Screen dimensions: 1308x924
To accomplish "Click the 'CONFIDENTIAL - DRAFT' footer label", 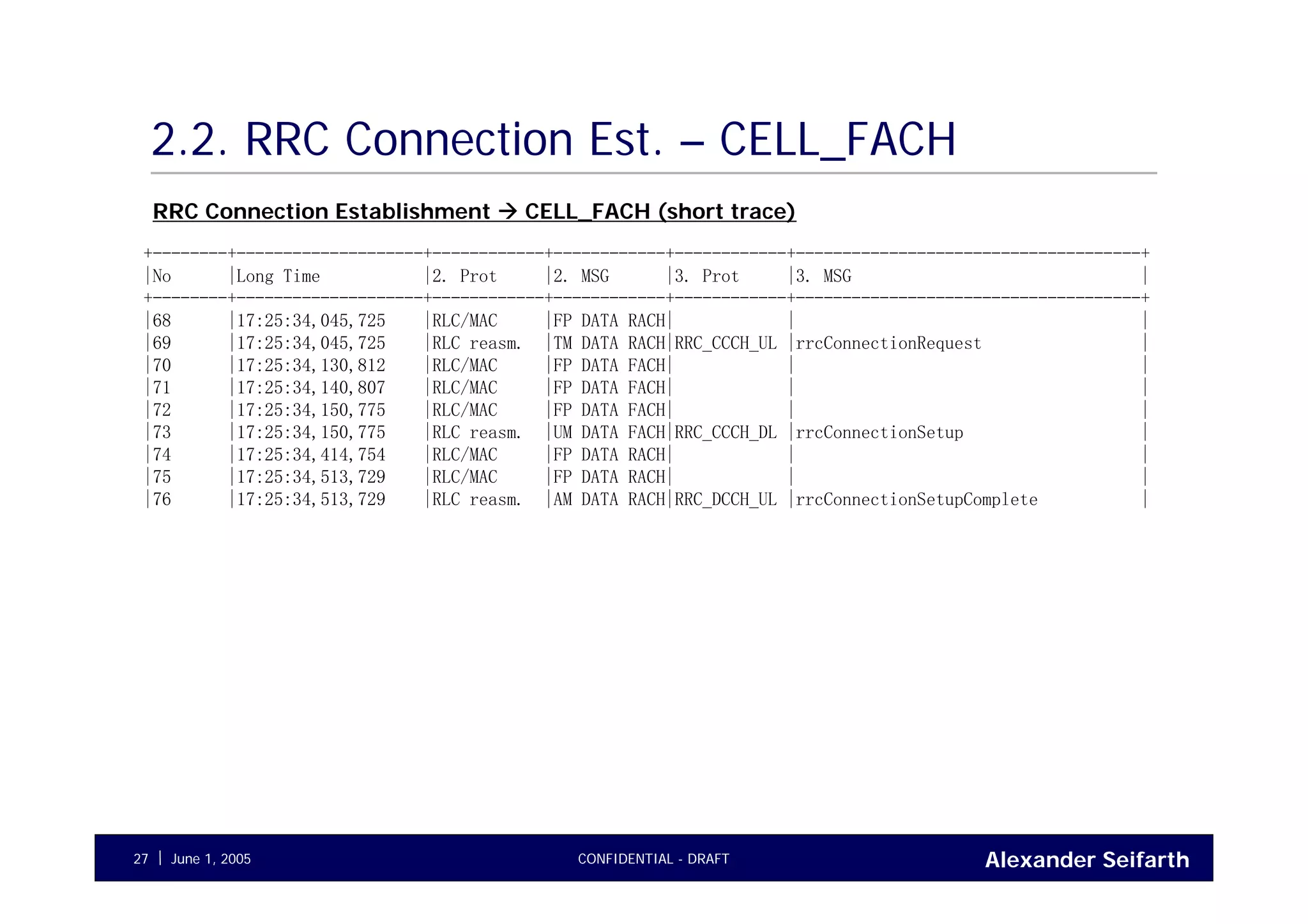I will pyautogui.click(x=653, y=859).
